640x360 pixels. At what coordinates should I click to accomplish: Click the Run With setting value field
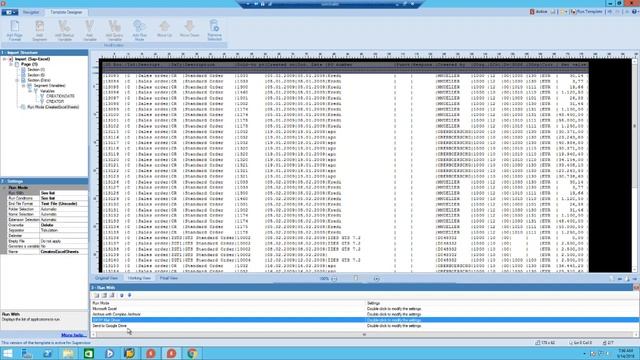coord(64,193)
